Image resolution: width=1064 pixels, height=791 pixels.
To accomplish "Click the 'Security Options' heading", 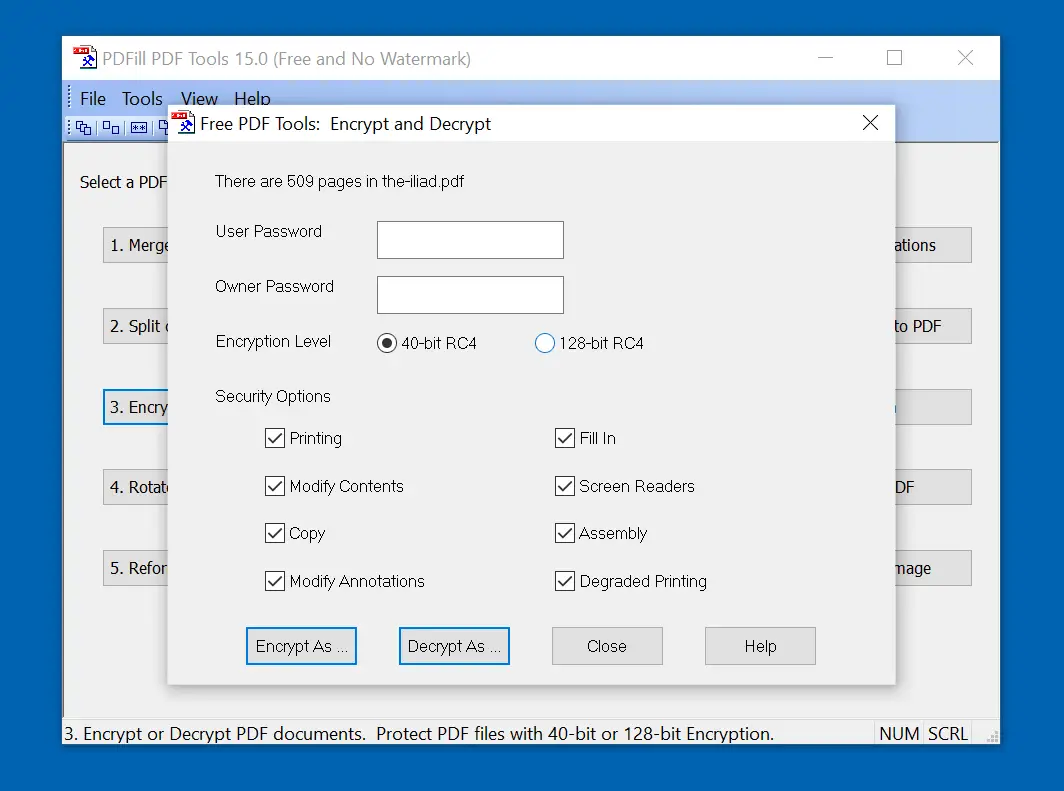I will [x=273, y=396].
